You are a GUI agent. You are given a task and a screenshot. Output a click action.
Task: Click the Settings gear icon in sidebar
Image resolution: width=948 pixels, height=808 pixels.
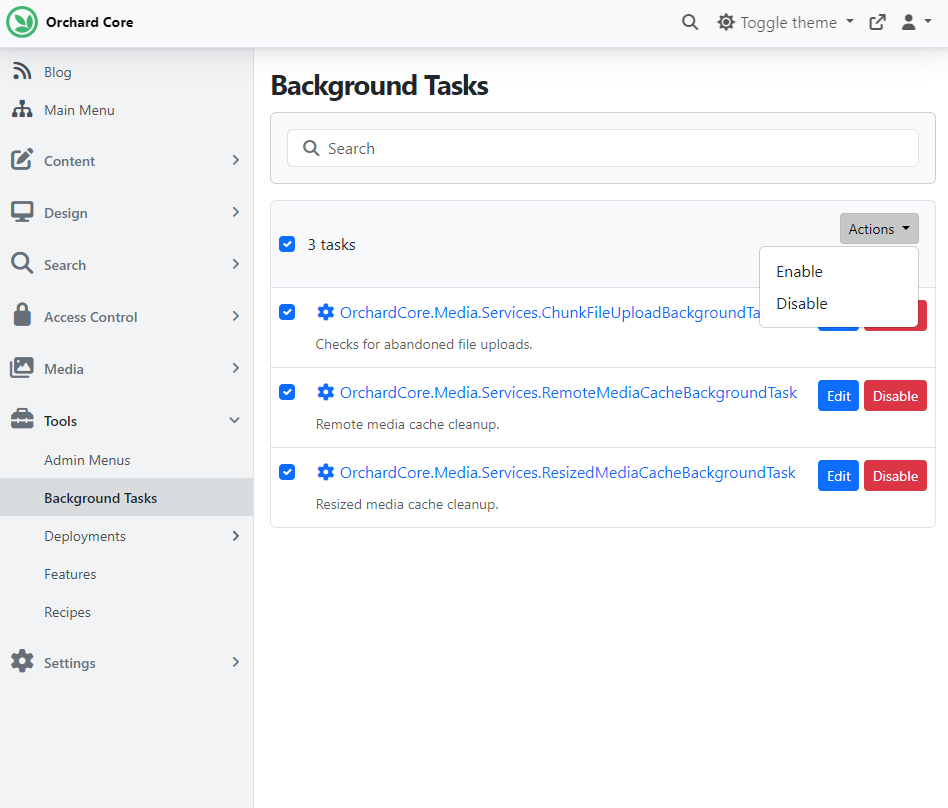tap(22, 662)
